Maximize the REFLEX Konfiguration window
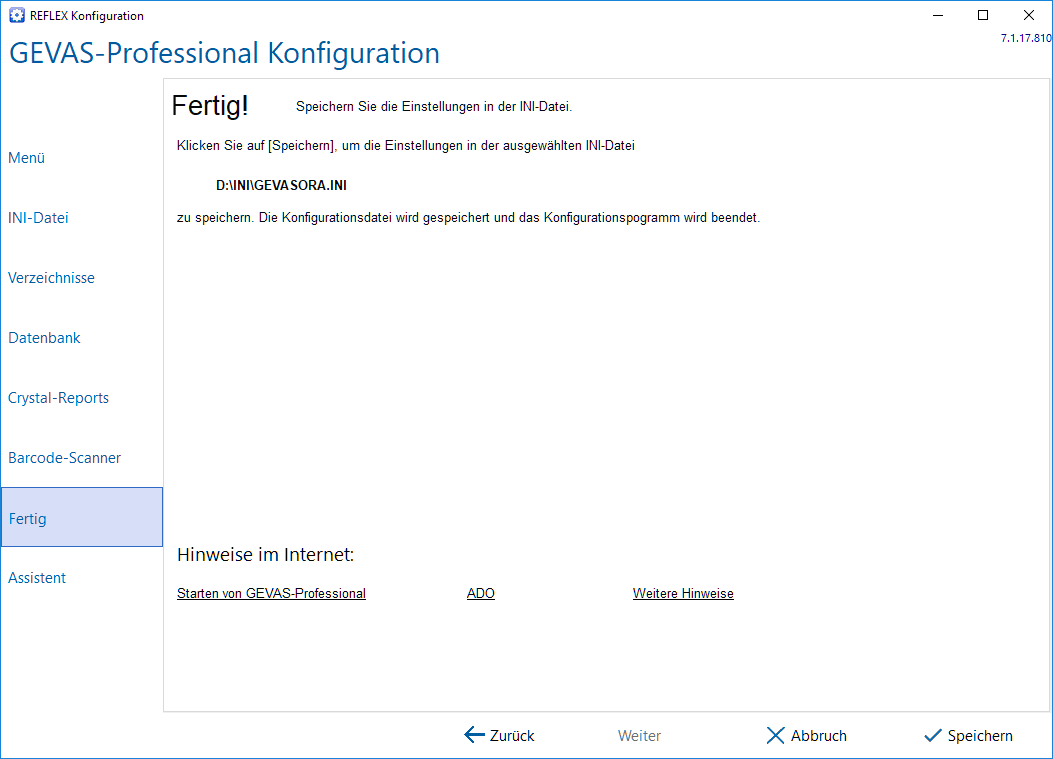Viewport: 1053px width, 759px height. click(983, 15)
